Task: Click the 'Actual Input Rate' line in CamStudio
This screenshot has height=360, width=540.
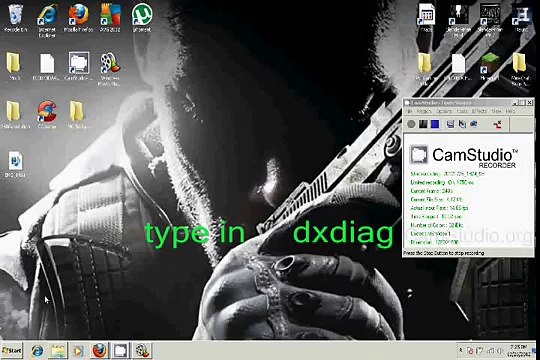Action: tap(439, 208)
